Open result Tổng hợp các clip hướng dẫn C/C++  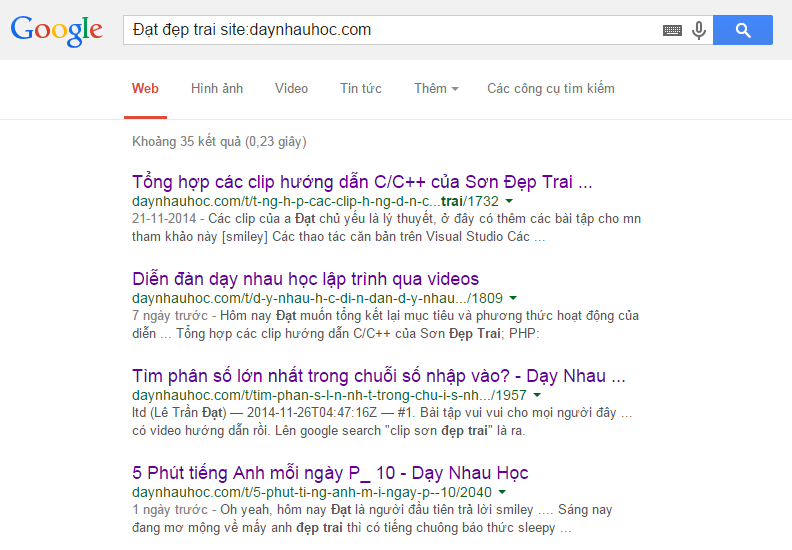pos(362,182)
